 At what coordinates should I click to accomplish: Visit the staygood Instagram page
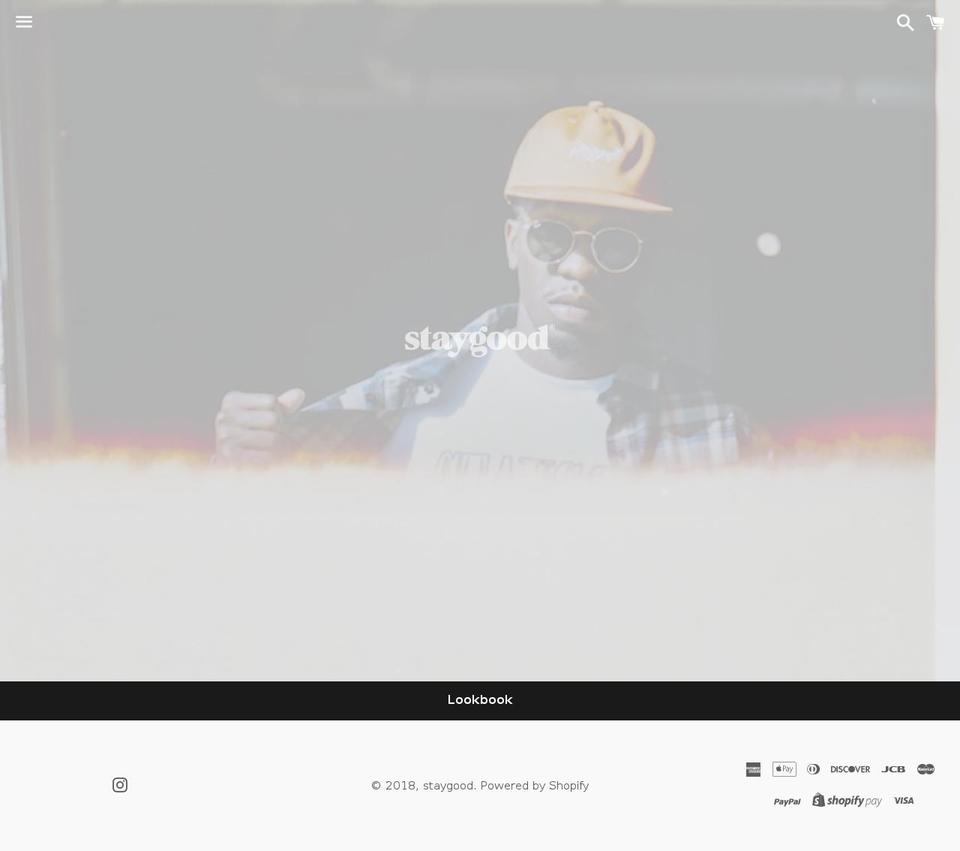point(120,785)
